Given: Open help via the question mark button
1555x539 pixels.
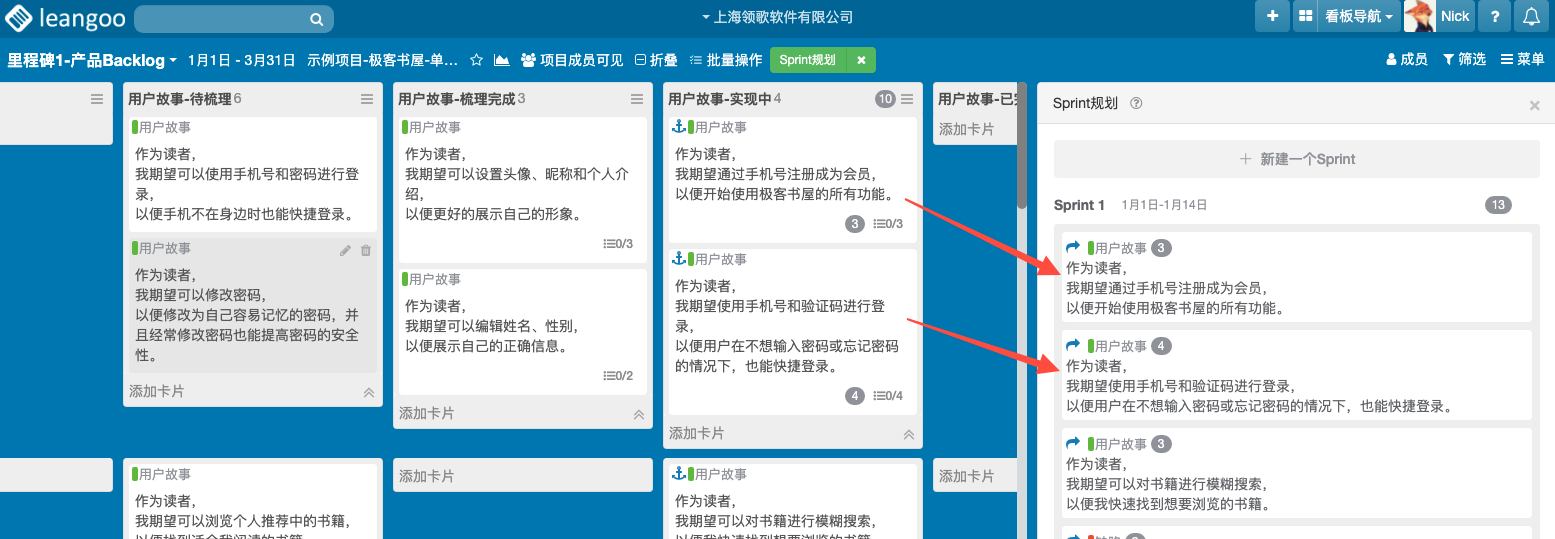Looking at the screenshot, I should tap(1494, 17).
